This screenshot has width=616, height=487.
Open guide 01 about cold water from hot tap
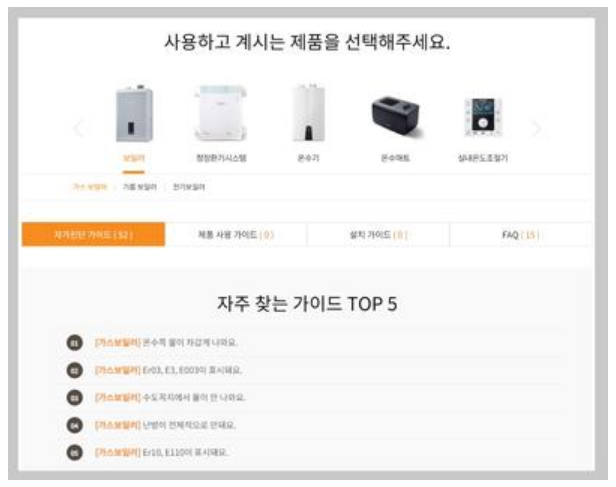(x=166, y=342)
